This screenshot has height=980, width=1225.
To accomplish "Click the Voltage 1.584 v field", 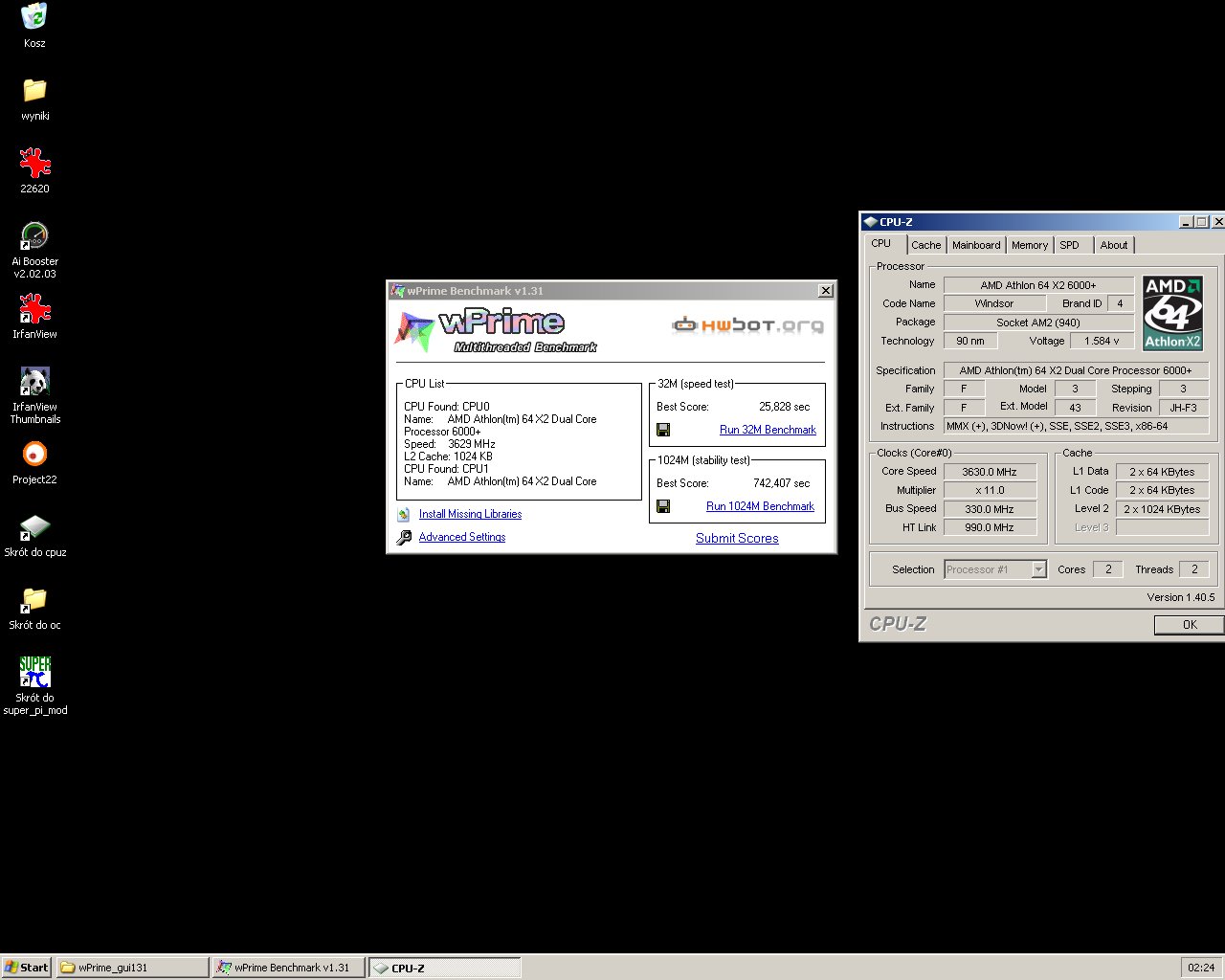I will (x=1102, y=341).
